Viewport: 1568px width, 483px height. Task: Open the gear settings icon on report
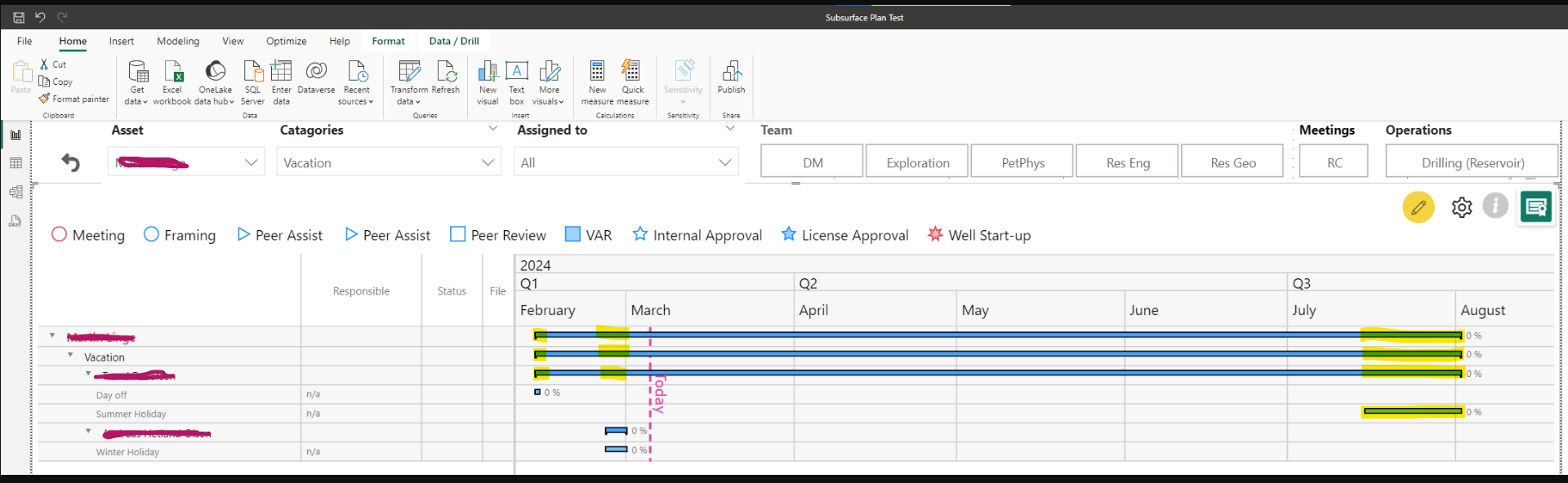(x=1462, y=207)
